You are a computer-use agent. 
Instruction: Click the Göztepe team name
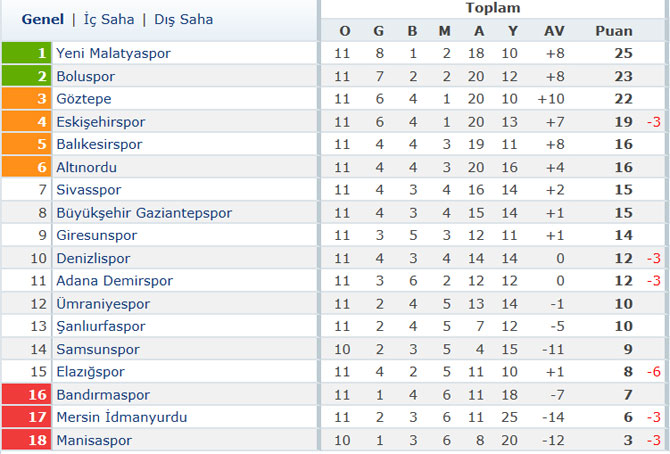click(x=84, y=99)
